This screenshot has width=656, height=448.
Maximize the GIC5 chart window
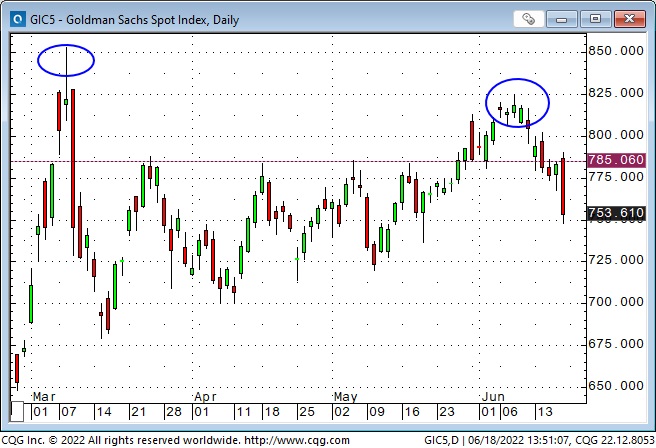tap(595, 19)
